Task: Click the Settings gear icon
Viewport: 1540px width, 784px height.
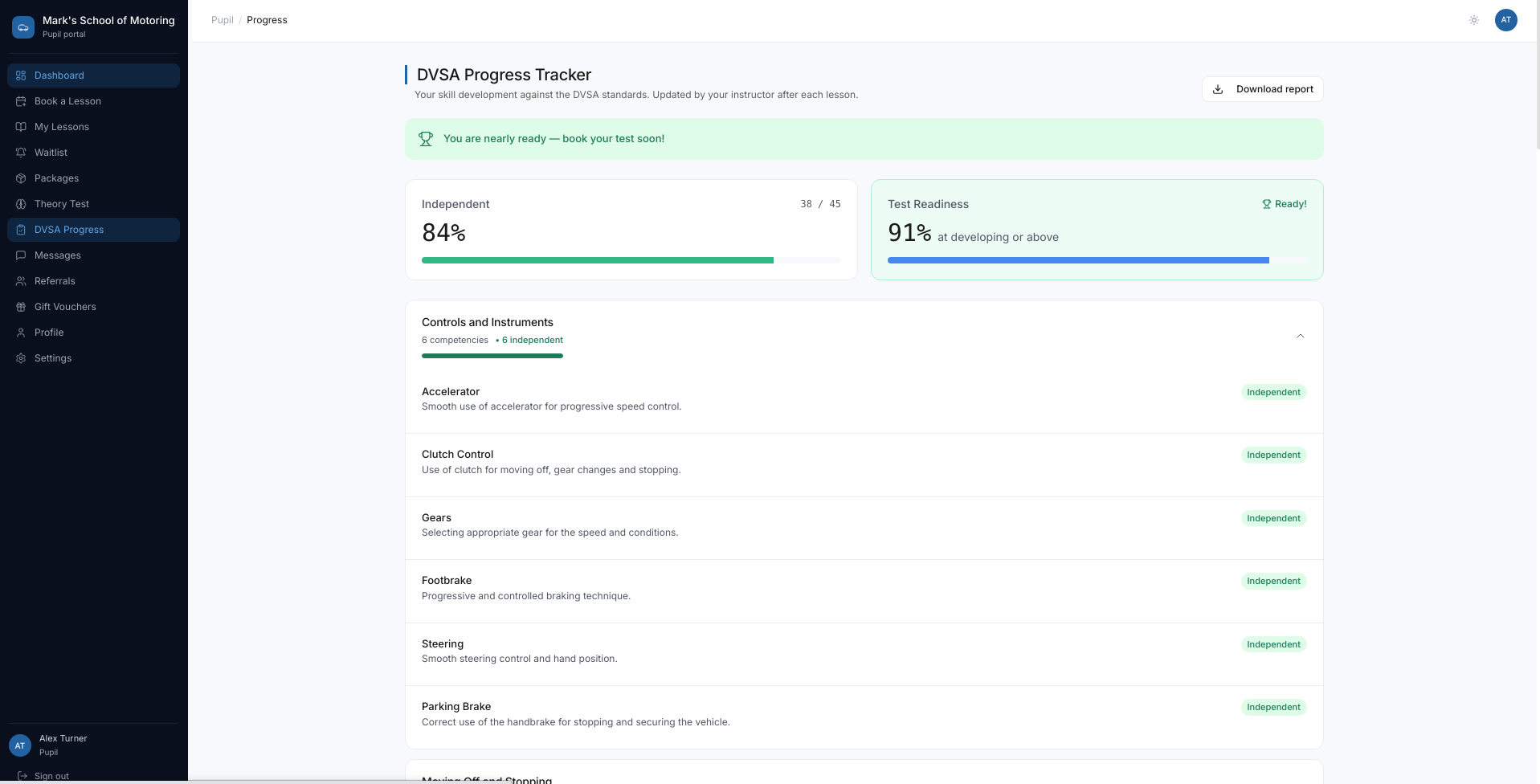Action: click(x=21, y=358)
